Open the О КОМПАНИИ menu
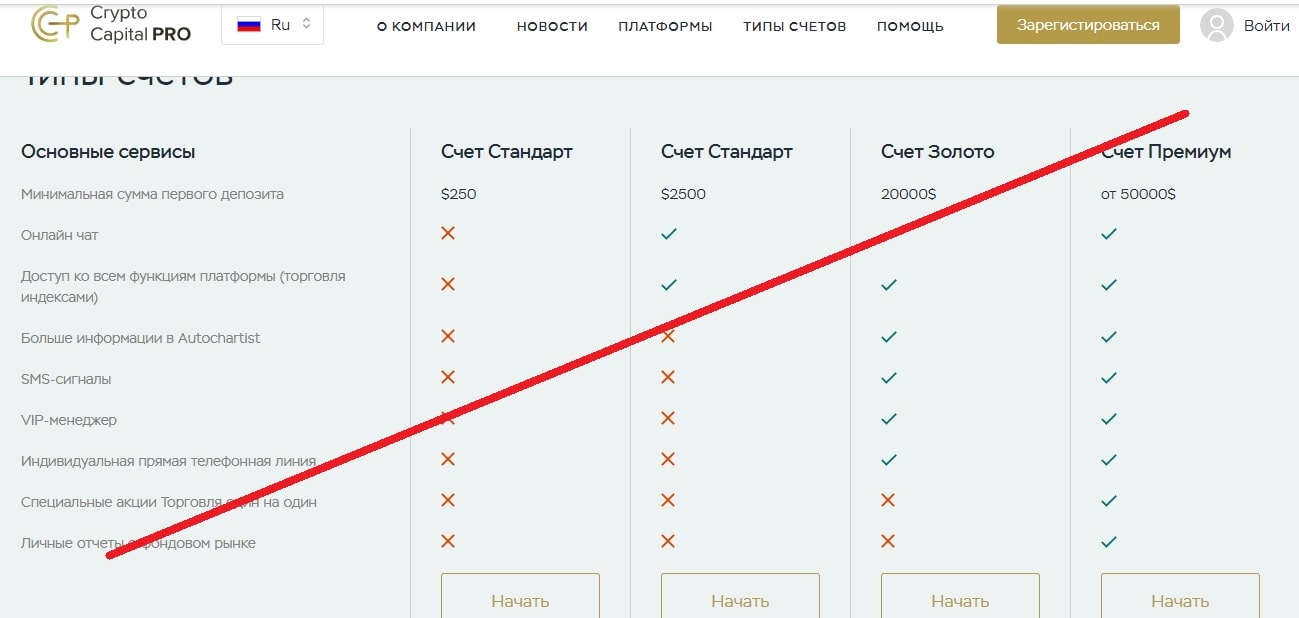This screenshot has width=1299, height=618. click(426, 27)
